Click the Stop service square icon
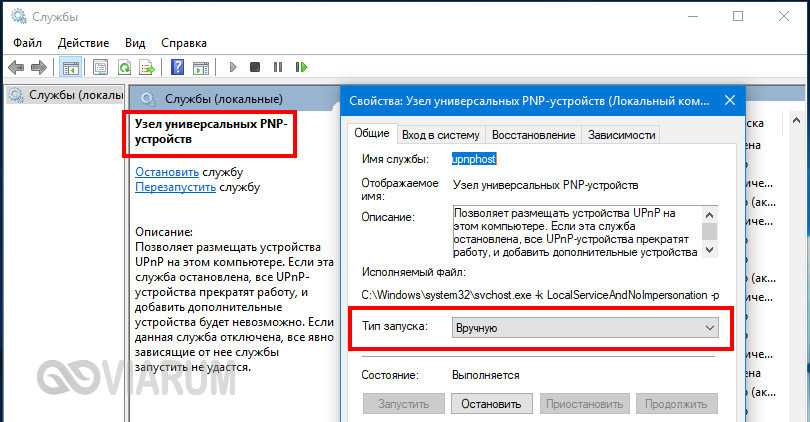 (x=255, y=67)
